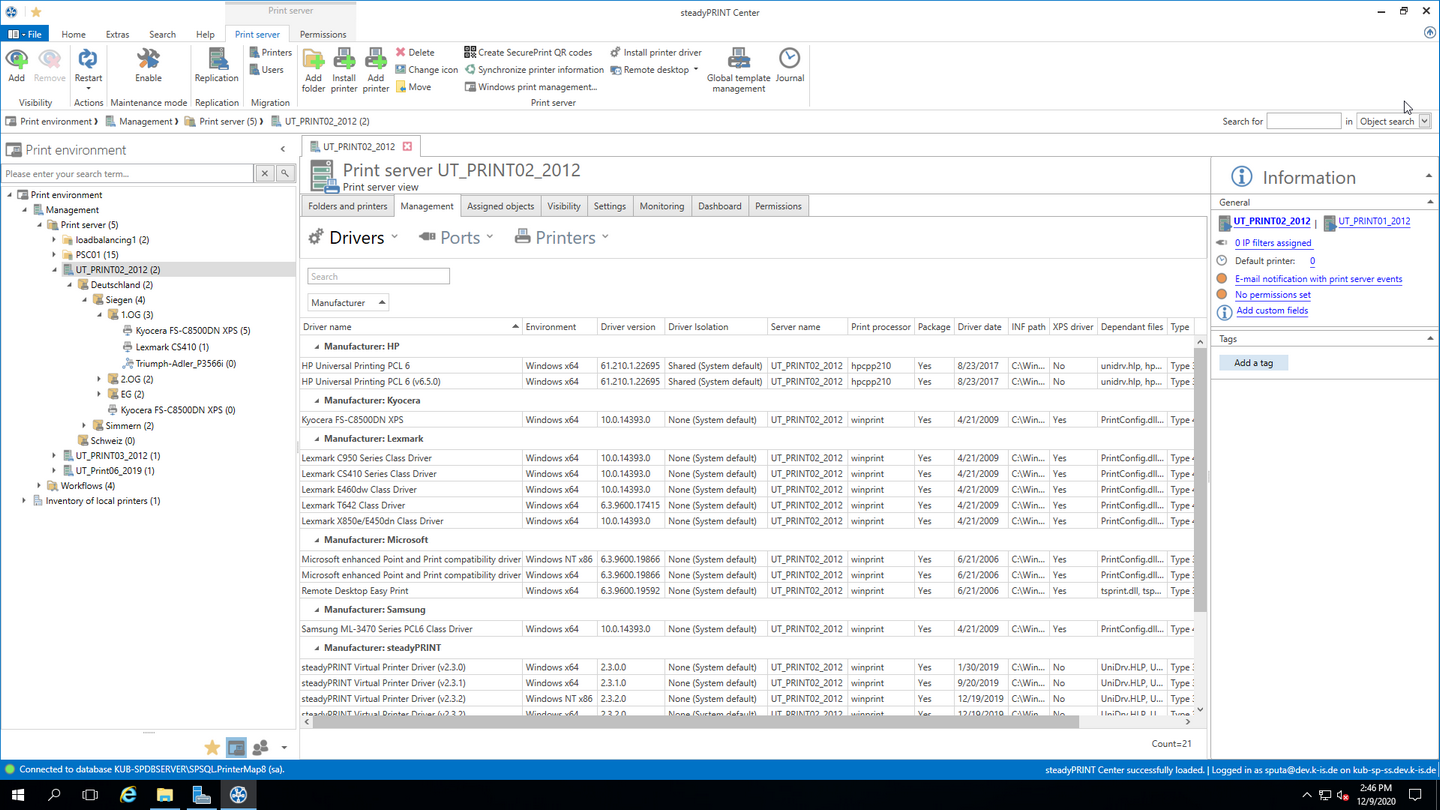The image size is (1440, 810).
Task: Click the driver search field
Action: 378,276
